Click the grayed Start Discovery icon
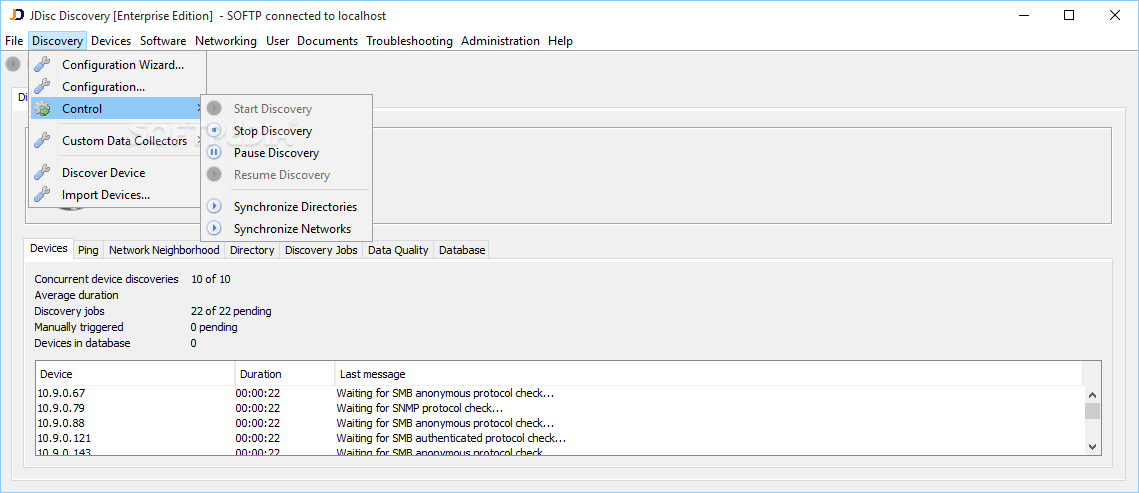 (214, 109)
